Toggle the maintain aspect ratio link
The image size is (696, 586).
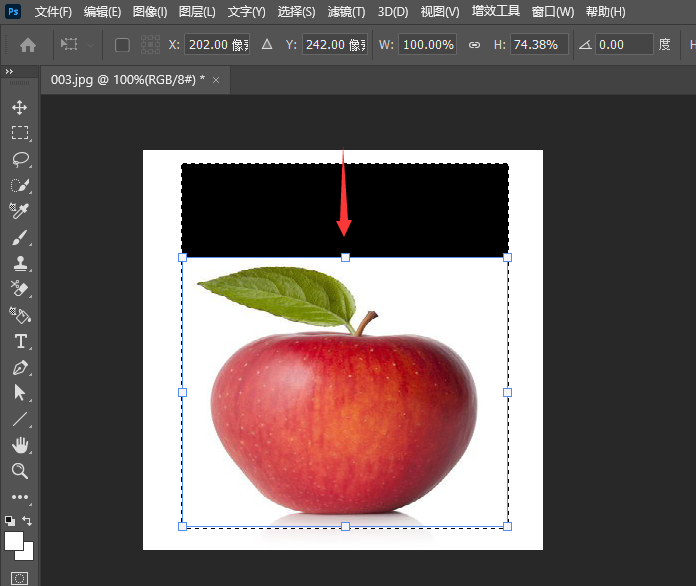point(475,45)
